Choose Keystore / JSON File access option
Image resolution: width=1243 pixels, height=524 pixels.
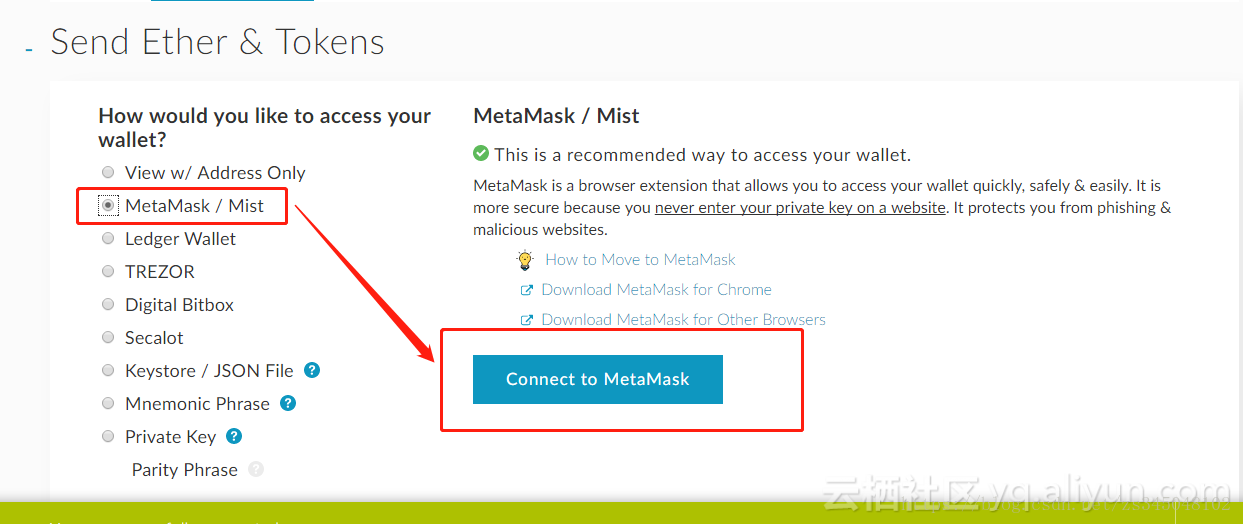(x=108, y=370)
